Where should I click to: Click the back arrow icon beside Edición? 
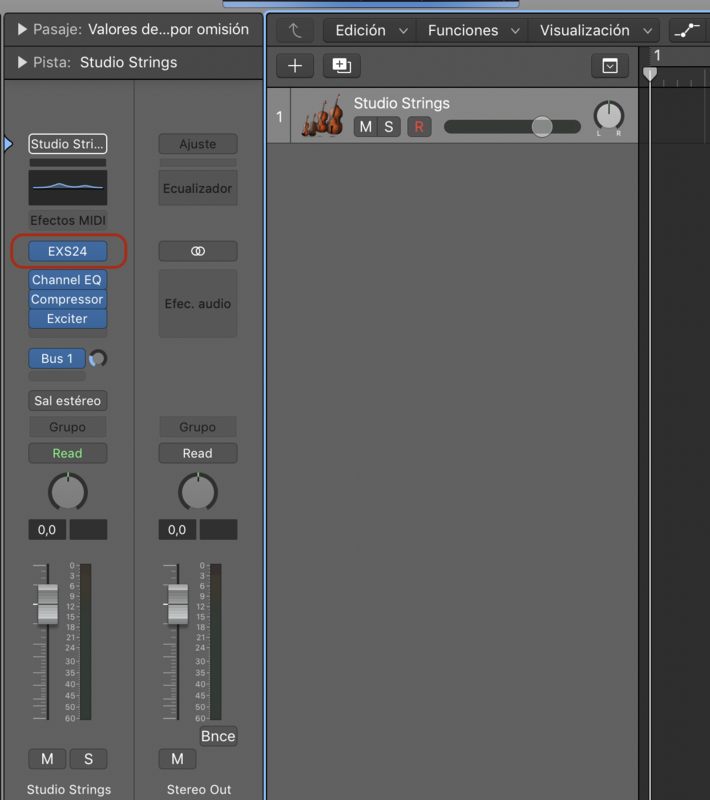[x=295, y=31]
